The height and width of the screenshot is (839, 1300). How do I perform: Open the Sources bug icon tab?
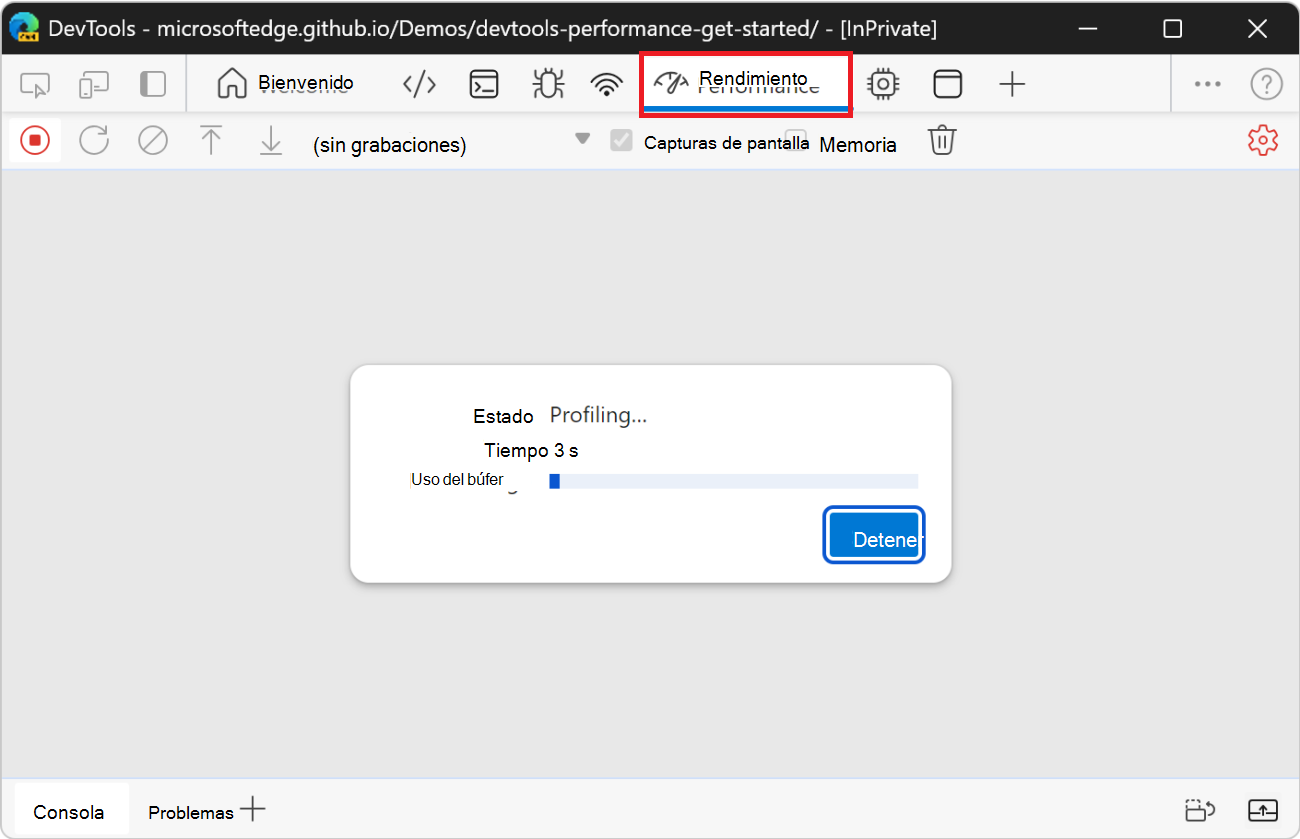(x=547, y=84)
